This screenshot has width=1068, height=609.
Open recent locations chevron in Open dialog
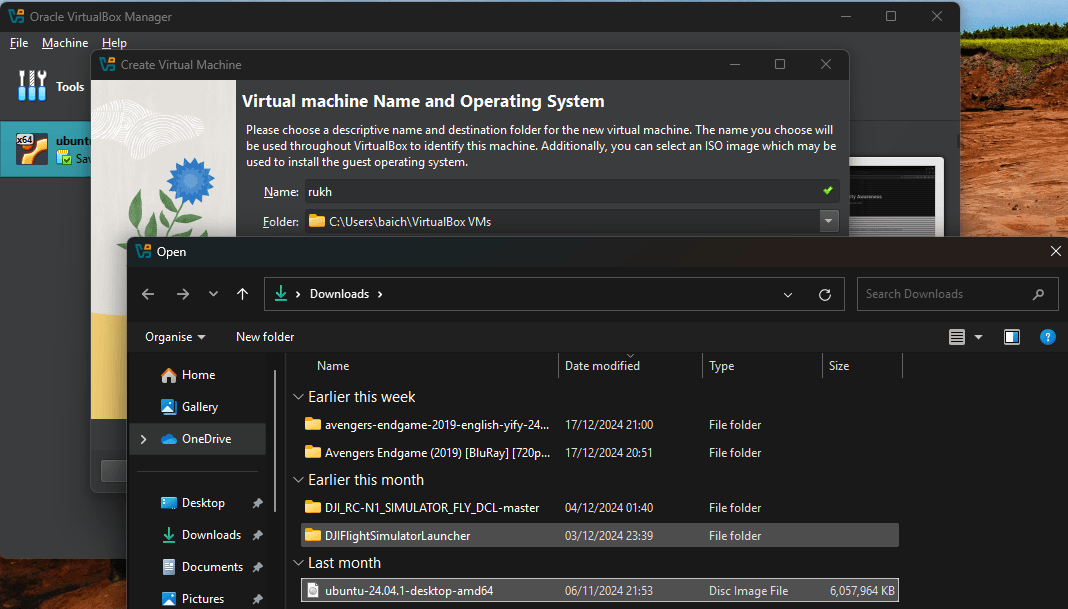tap(213, 294)
